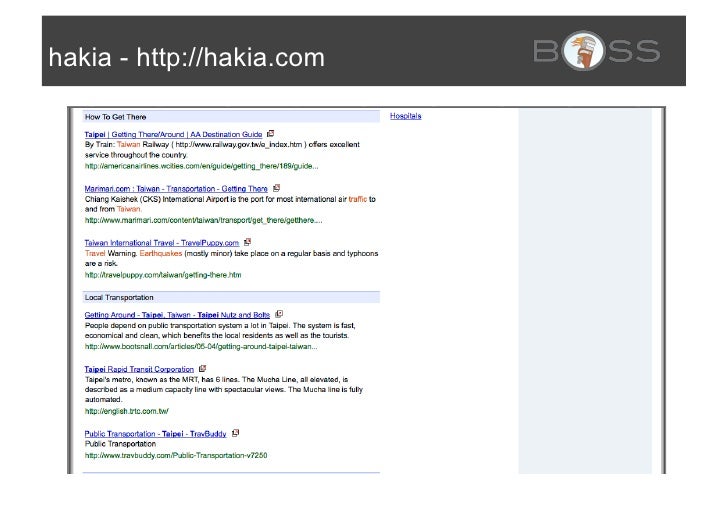
Task: Click the 'Local Transportation' section header
Action: click(x=231, y=297)
